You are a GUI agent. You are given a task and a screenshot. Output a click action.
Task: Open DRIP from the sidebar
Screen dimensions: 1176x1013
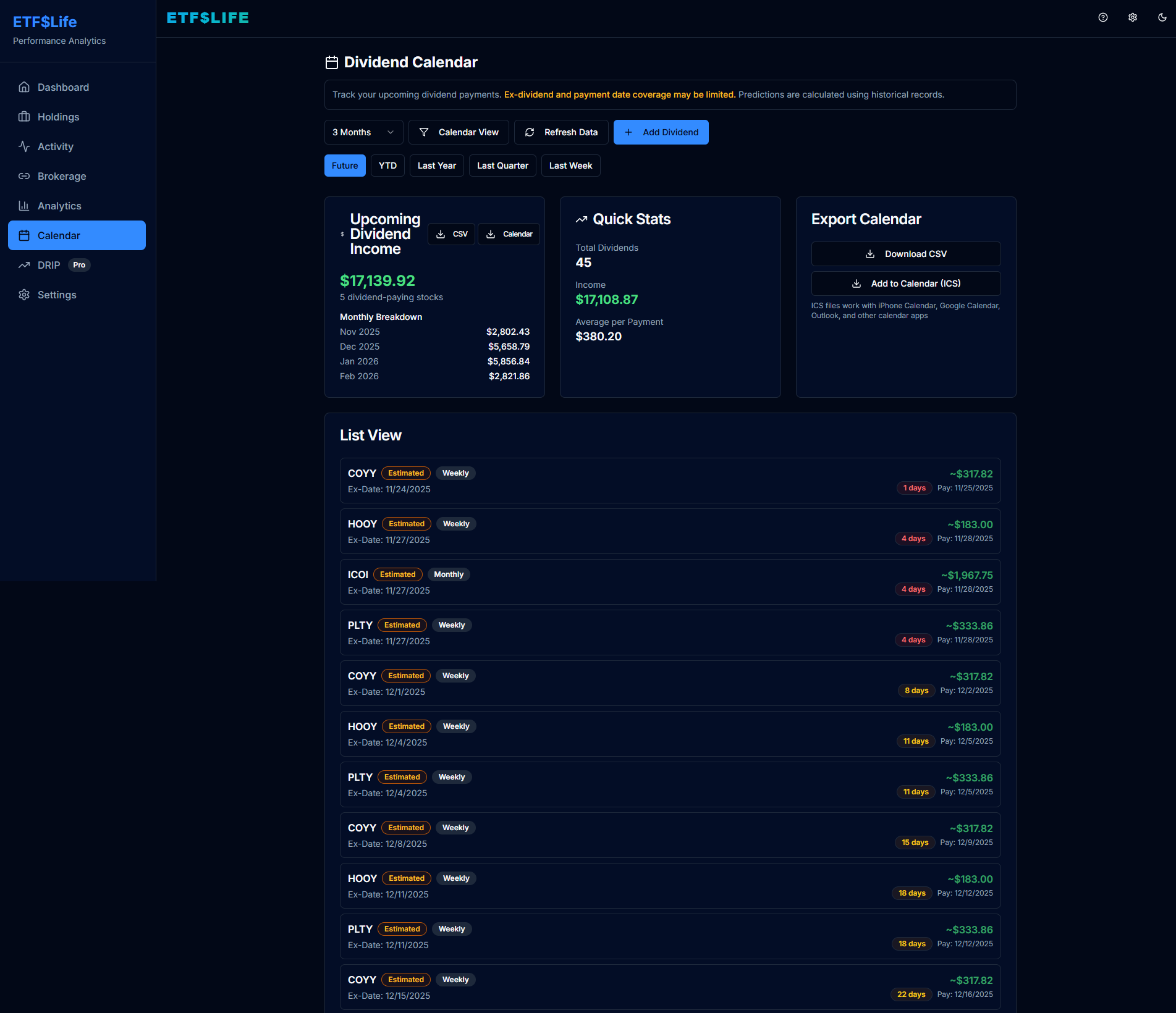point(77,265)
